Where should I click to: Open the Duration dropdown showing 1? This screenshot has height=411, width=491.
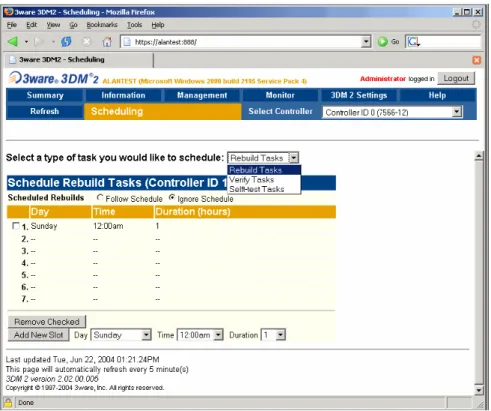pos(273,335)
